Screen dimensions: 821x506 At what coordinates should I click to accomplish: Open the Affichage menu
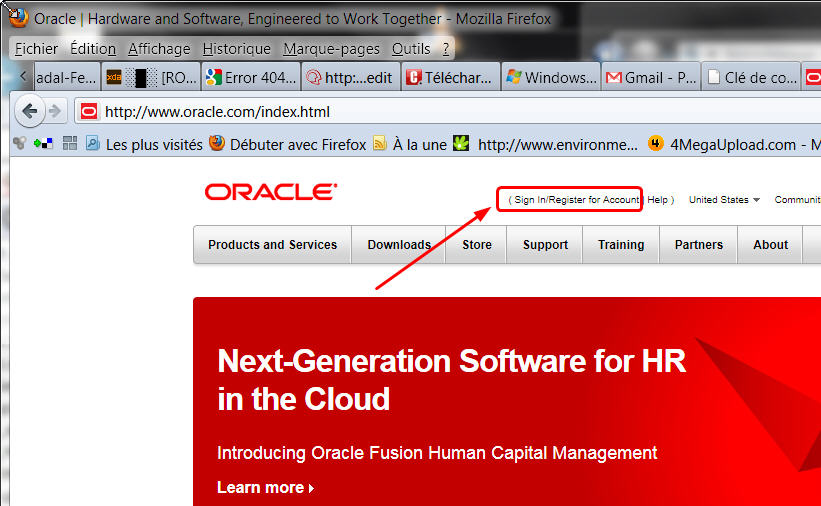coord(159,49)
